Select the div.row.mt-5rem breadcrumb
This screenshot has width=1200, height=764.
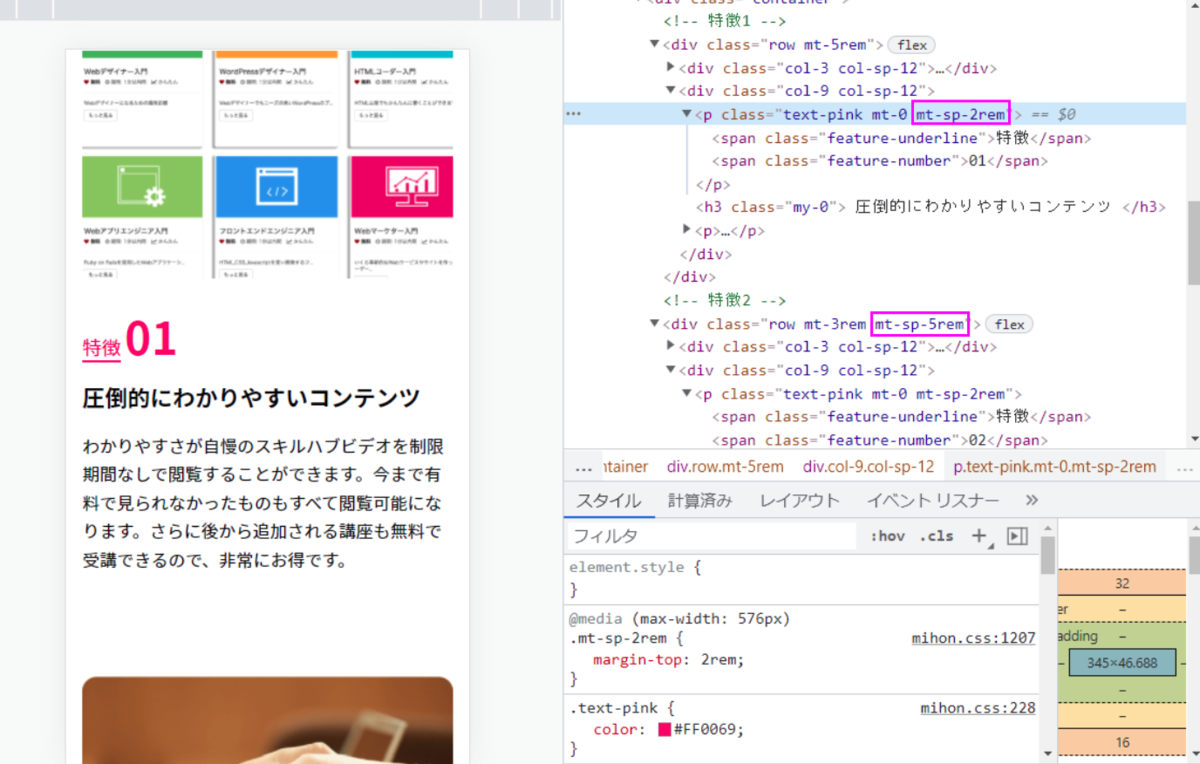point(725,466)
